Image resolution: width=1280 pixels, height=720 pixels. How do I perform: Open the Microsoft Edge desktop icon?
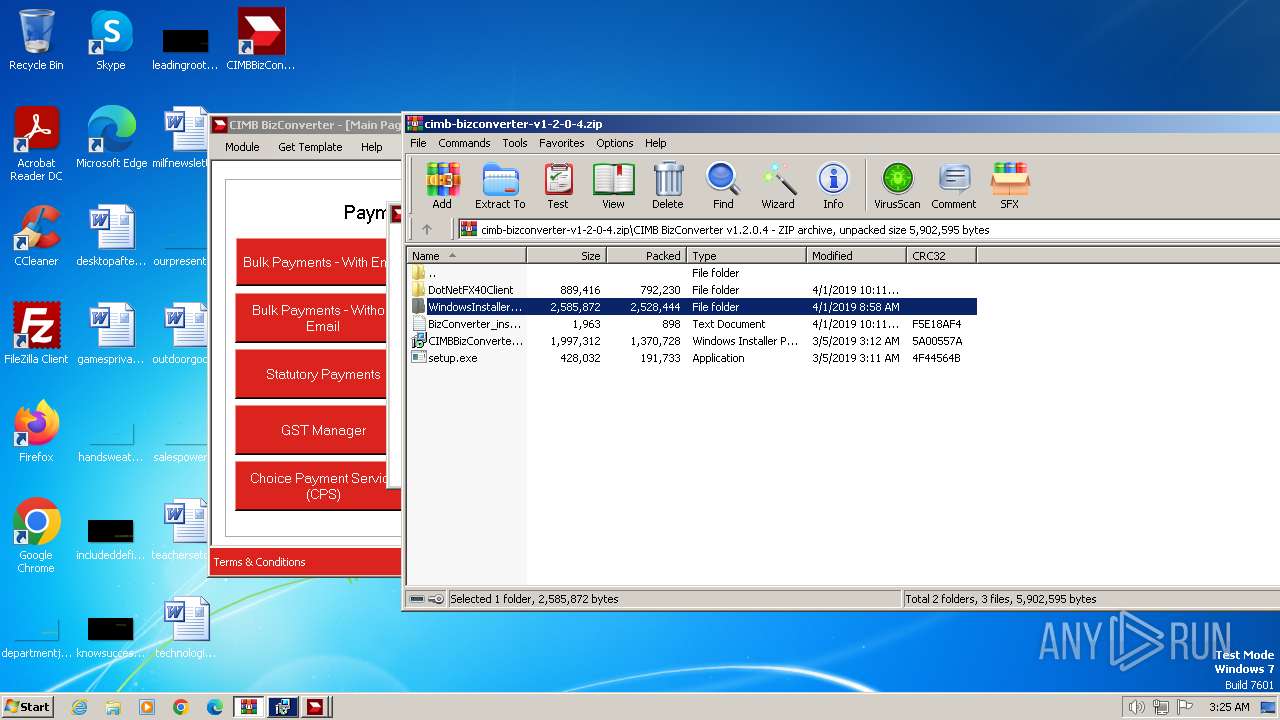coord(111,138)
